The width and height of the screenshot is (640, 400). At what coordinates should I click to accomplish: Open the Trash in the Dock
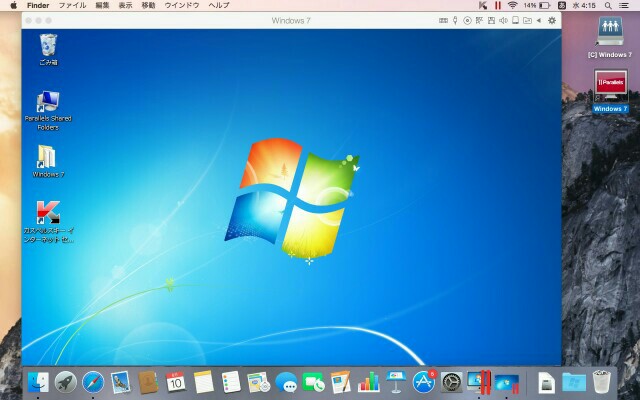[601, 382]
